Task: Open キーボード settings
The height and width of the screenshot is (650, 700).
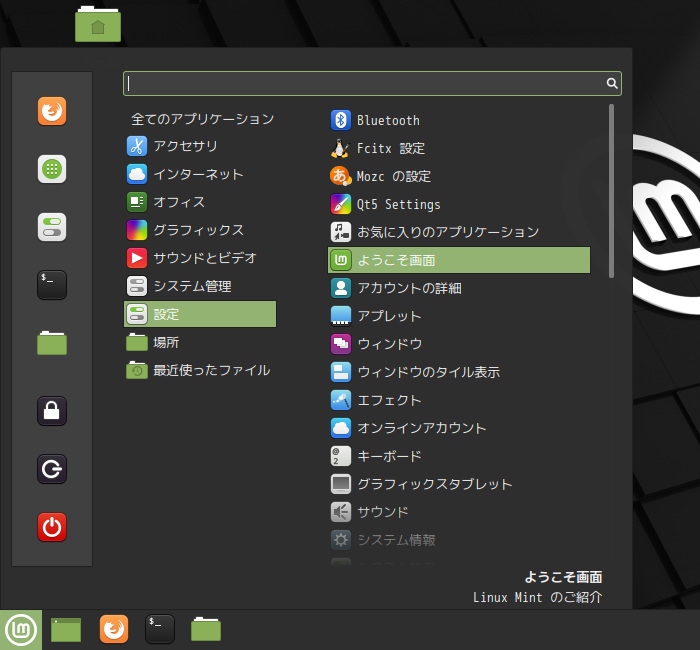Action: click(459, 456)
